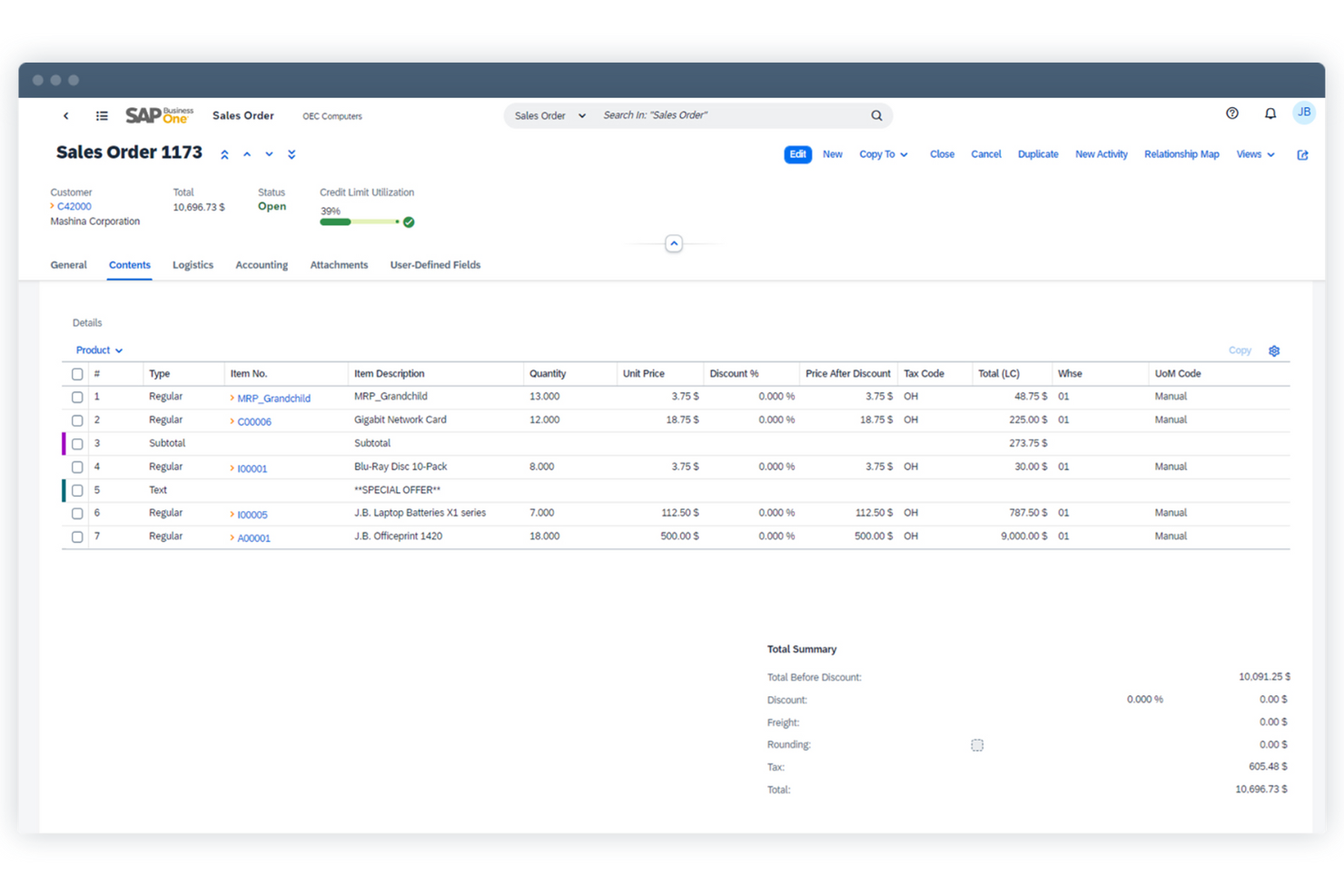Viewport: 1344px width, 896px height.
Task: Open the help question mark icon
Action: [x=1232, y=113]
